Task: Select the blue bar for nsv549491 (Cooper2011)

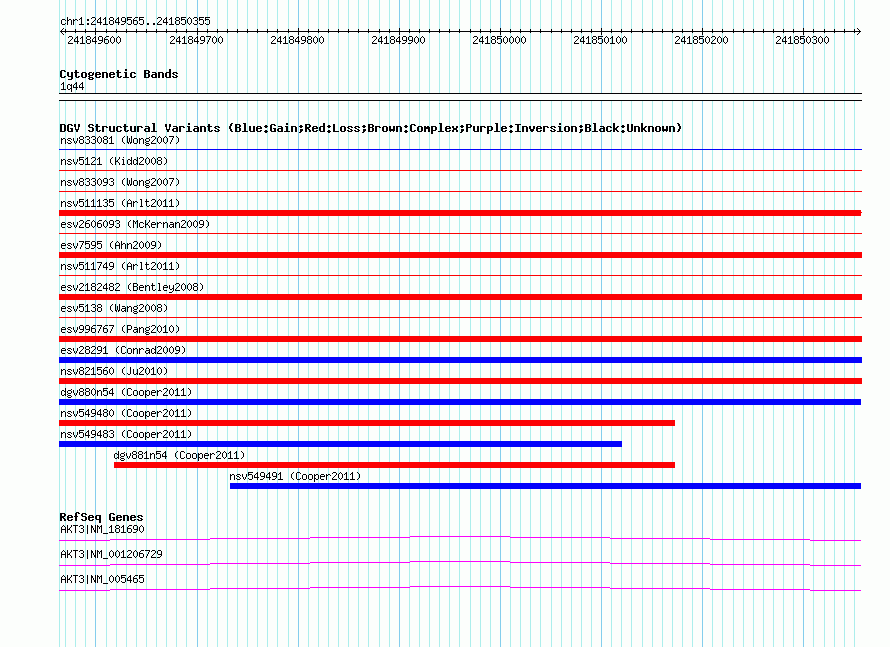Action: [x=545, y=486]
